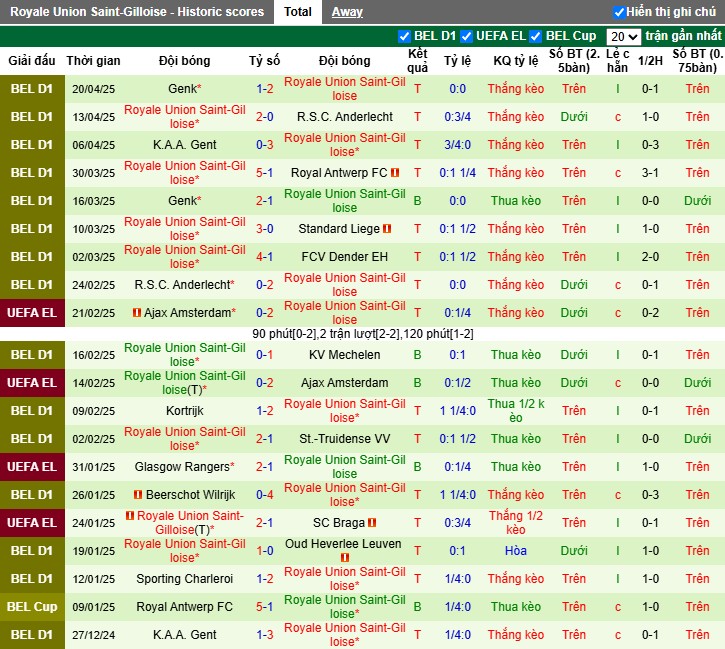Click red card icon before Ajax Amsterdam 21/02/25
The image size is (725, 649).
[137, 313]
